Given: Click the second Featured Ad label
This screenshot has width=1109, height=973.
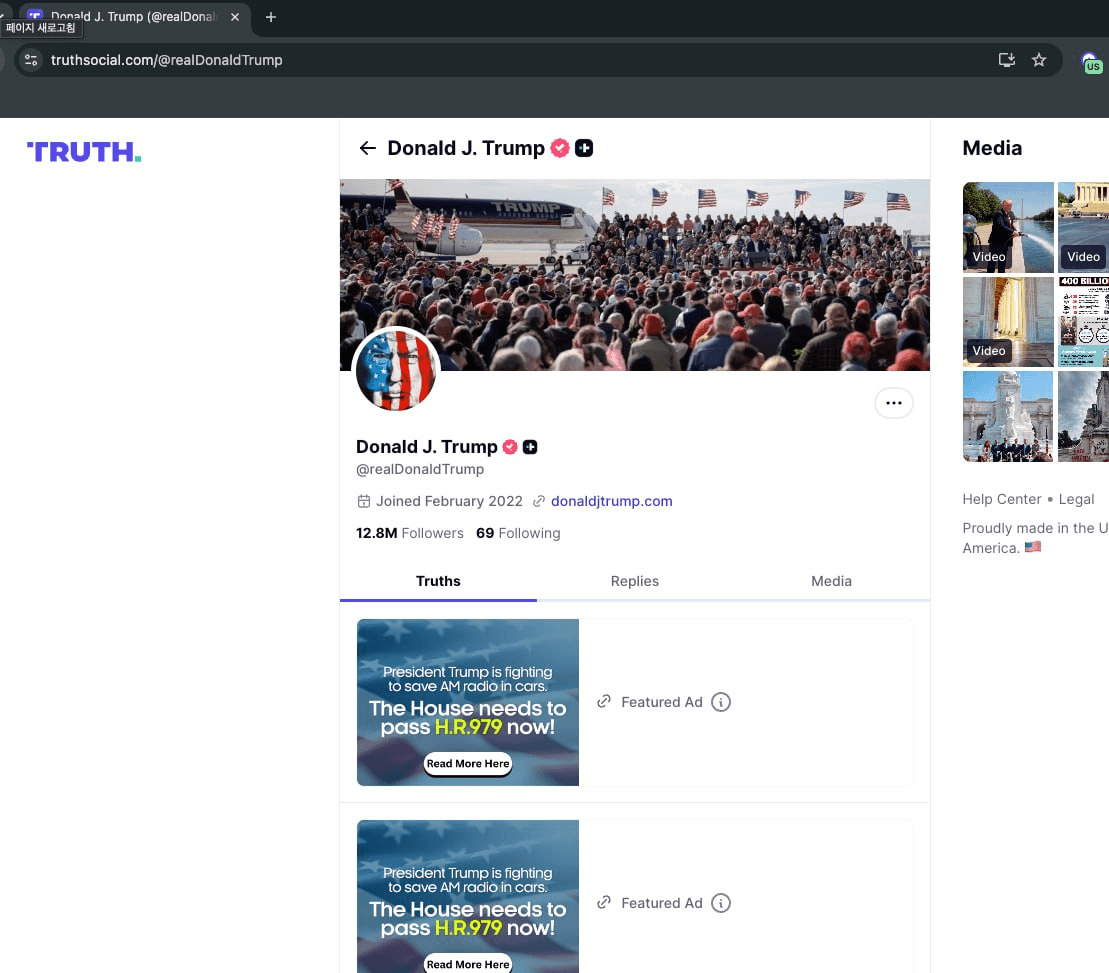Looking at the screenshot, I should 661,903.
